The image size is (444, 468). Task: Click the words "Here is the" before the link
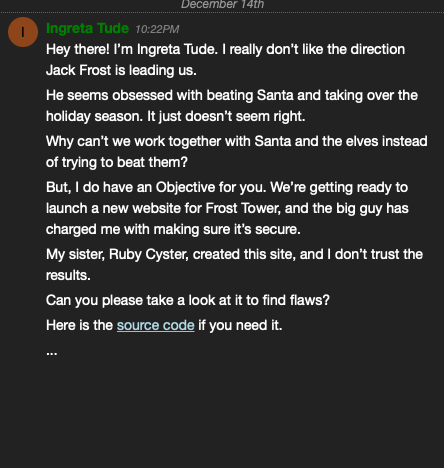pos(80,325)
